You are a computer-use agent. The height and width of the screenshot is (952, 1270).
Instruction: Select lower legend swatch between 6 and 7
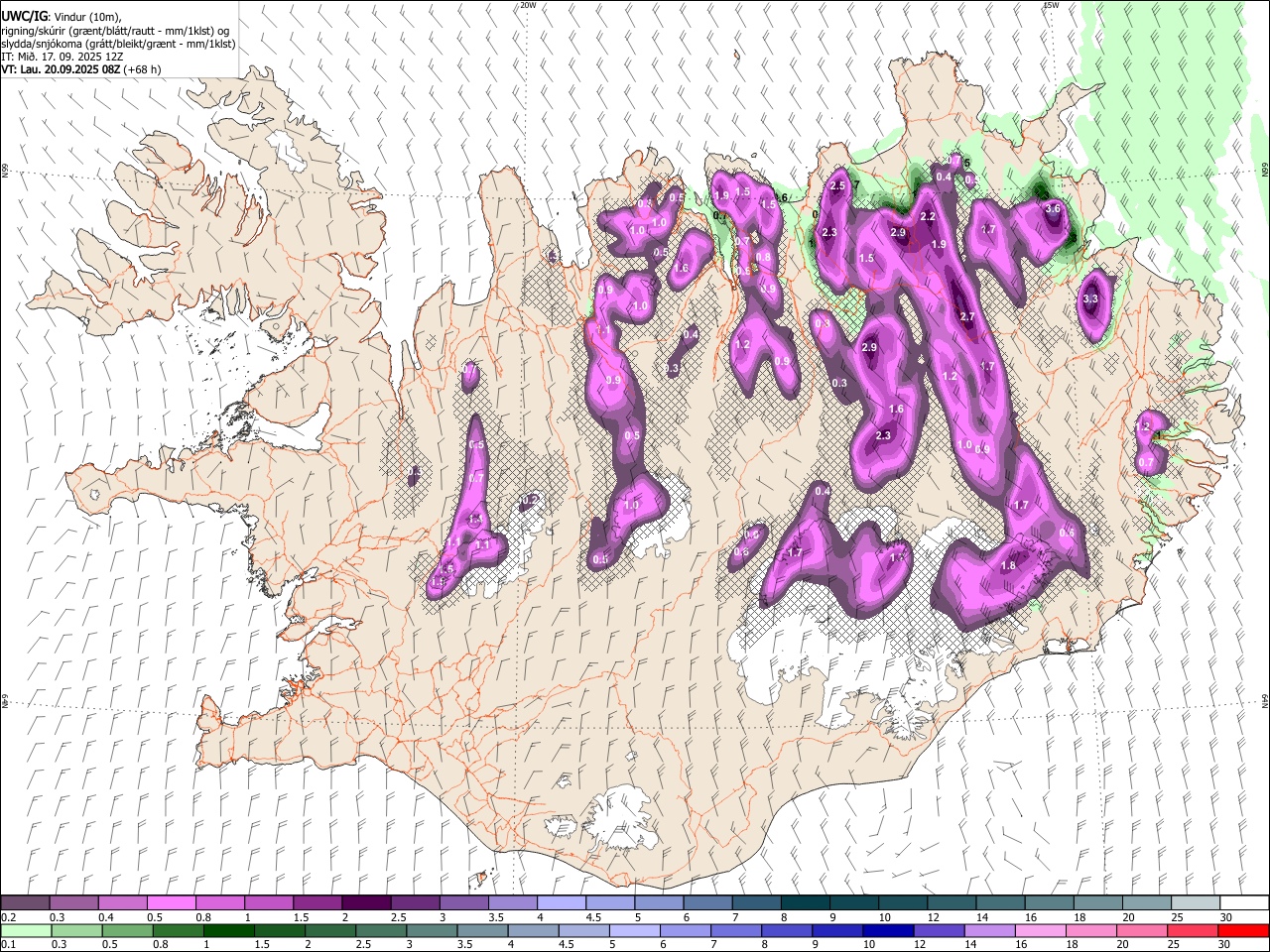tap(686, 930)
